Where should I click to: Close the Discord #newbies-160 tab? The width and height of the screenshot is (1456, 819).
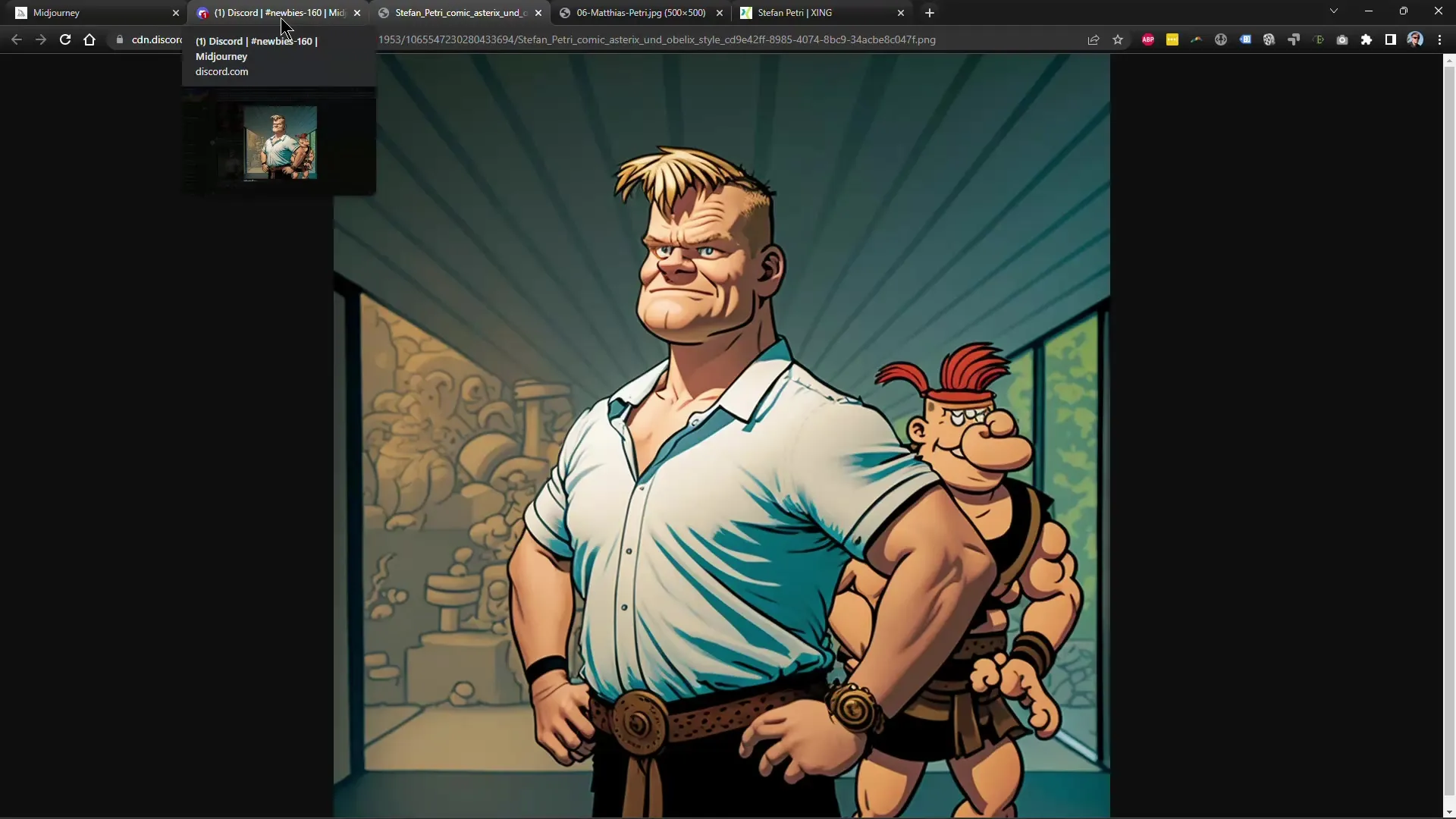pos(357,13)
